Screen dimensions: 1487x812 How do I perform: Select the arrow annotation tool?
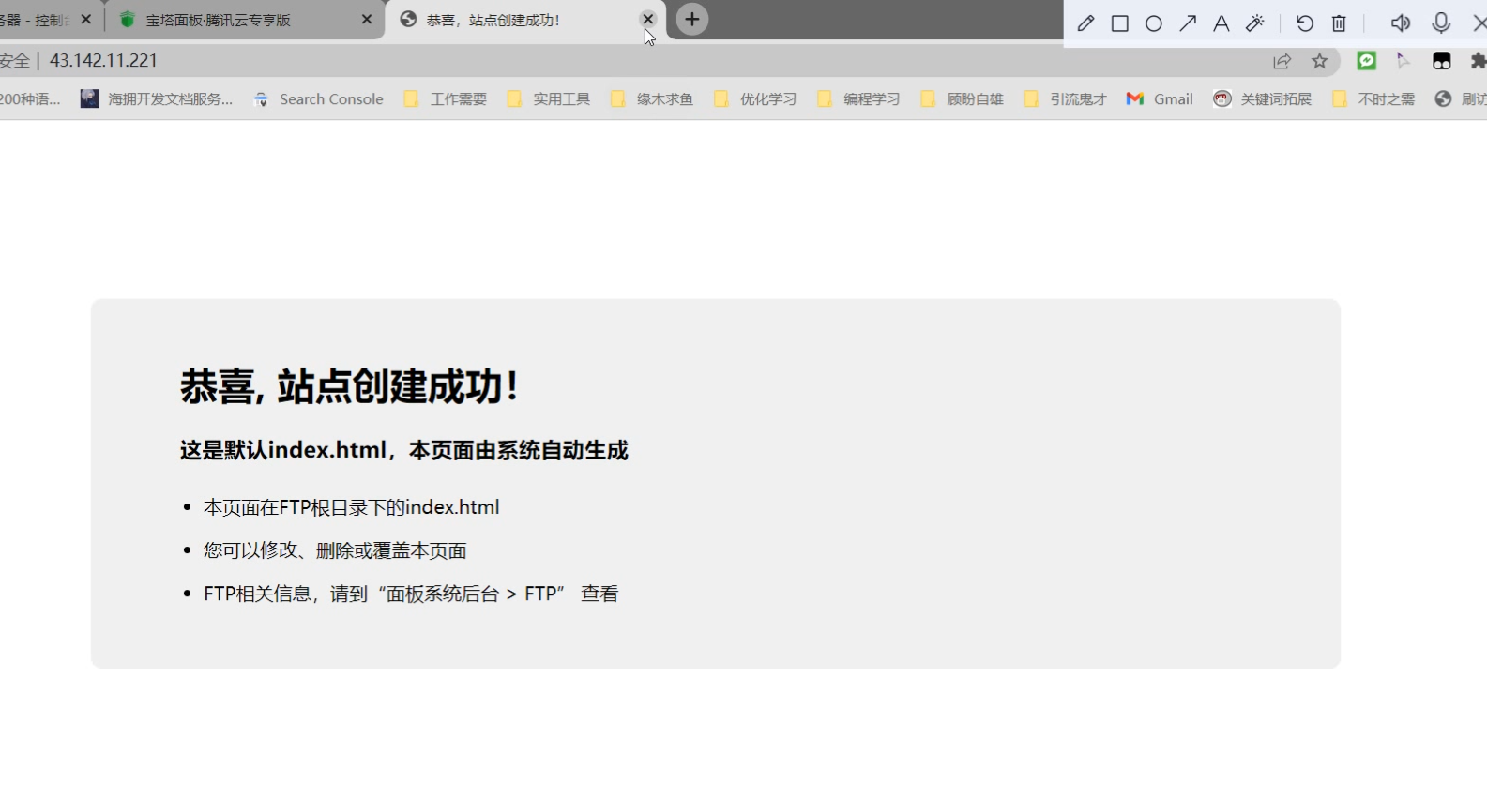[1188, 23]
